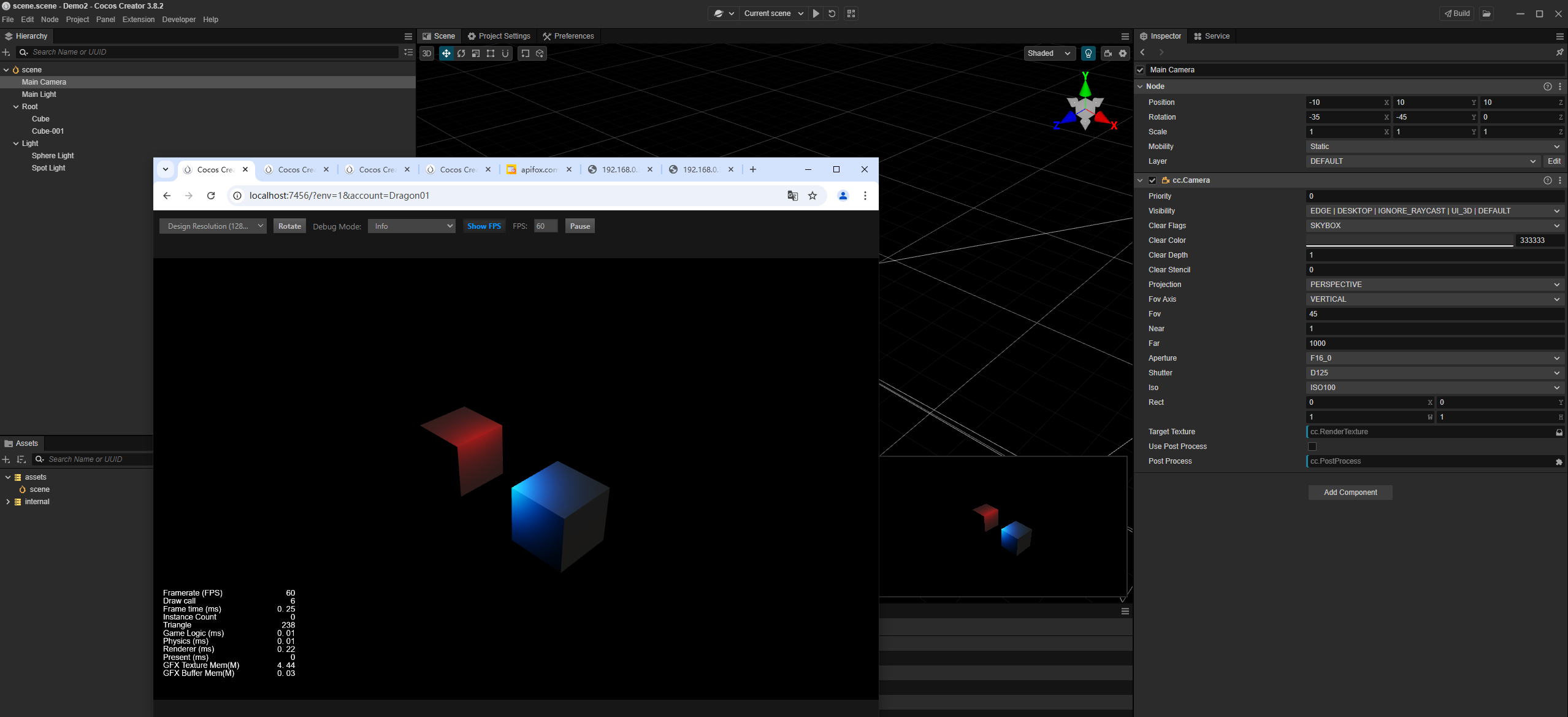Uncheck the Main Camera active checkbox
Screen dimensions: 1568x717
pos(1141,70)
